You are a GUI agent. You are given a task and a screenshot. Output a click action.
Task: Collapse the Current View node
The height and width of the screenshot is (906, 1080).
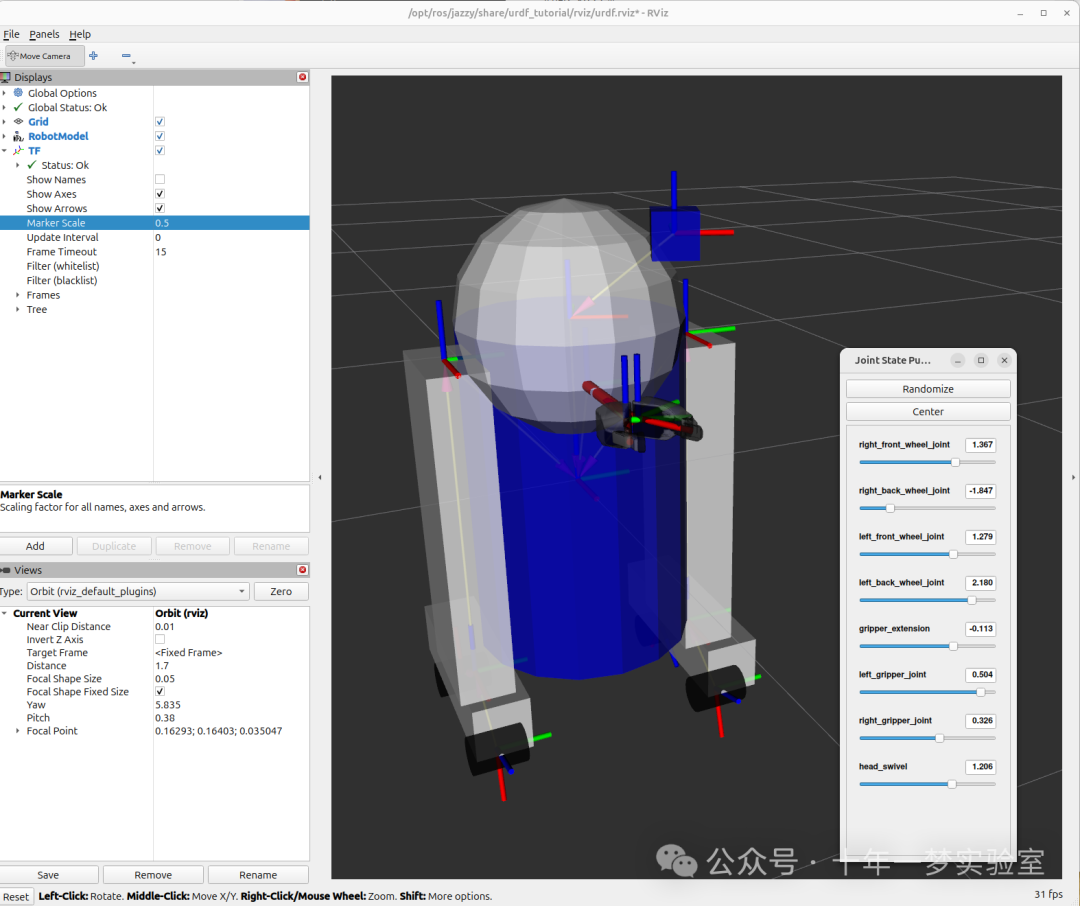click(4, 613)
